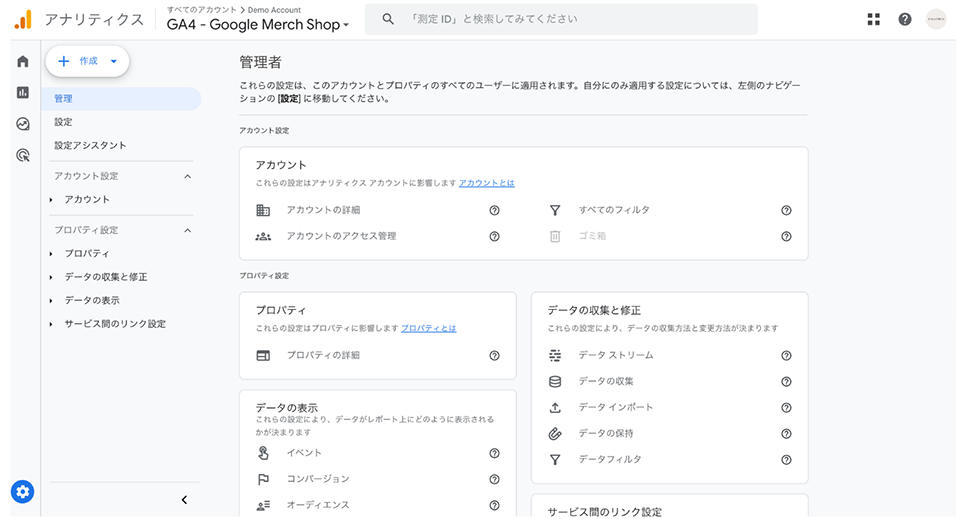Viewport: 960px width, 519px height.
Task: Open データ ストリーム settings
Action: pyautogui.click(x=616, y=355)
